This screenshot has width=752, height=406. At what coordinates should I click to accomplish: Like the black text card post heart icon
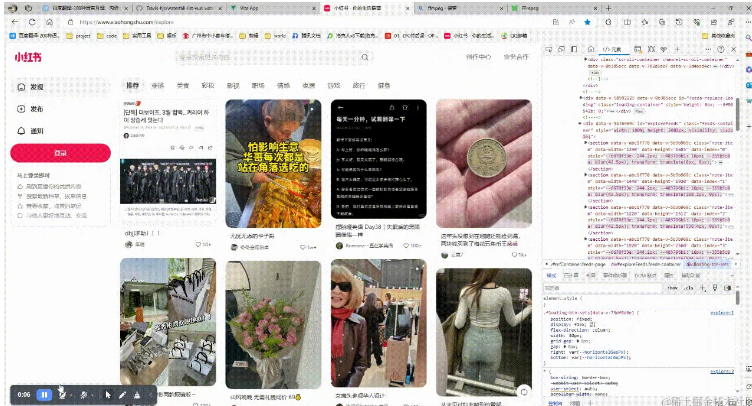(406, 245)
